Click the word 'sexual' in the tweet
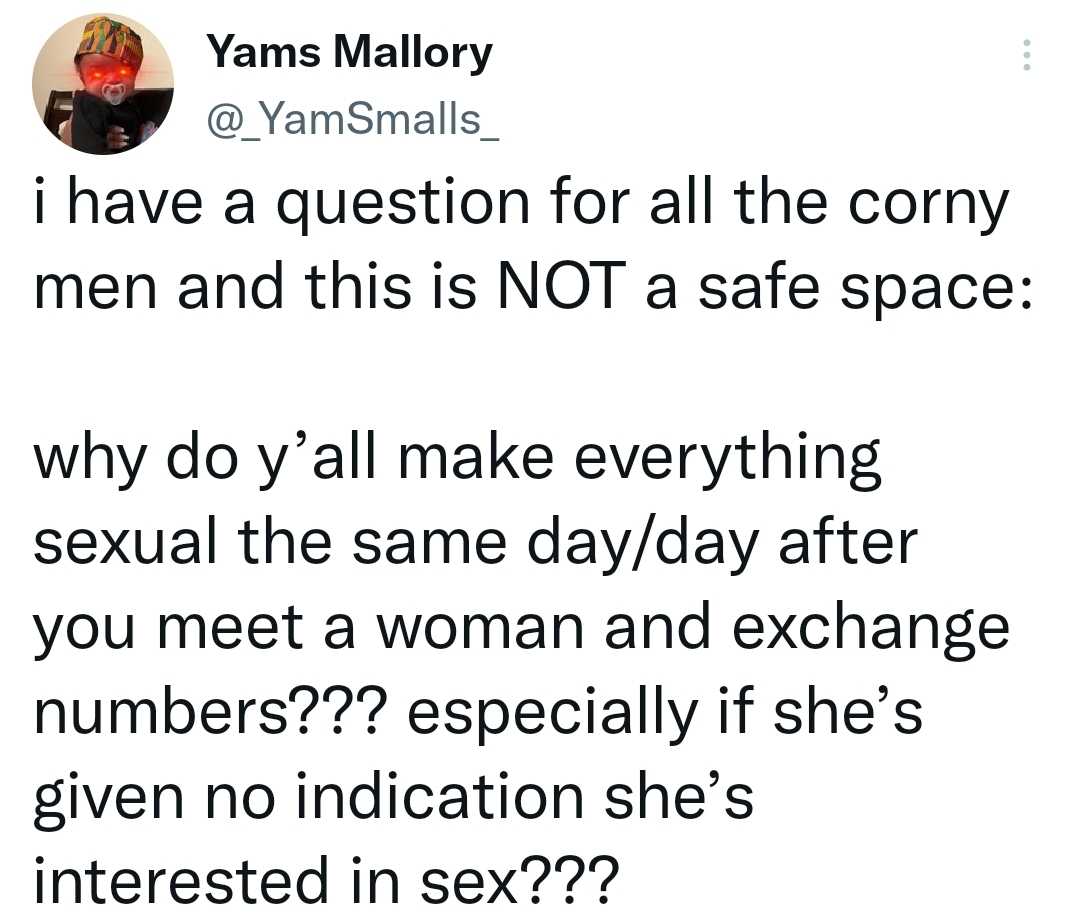The height and width of the screenshot is (914, 1080). pyautogui.click(x=125, y=542)
